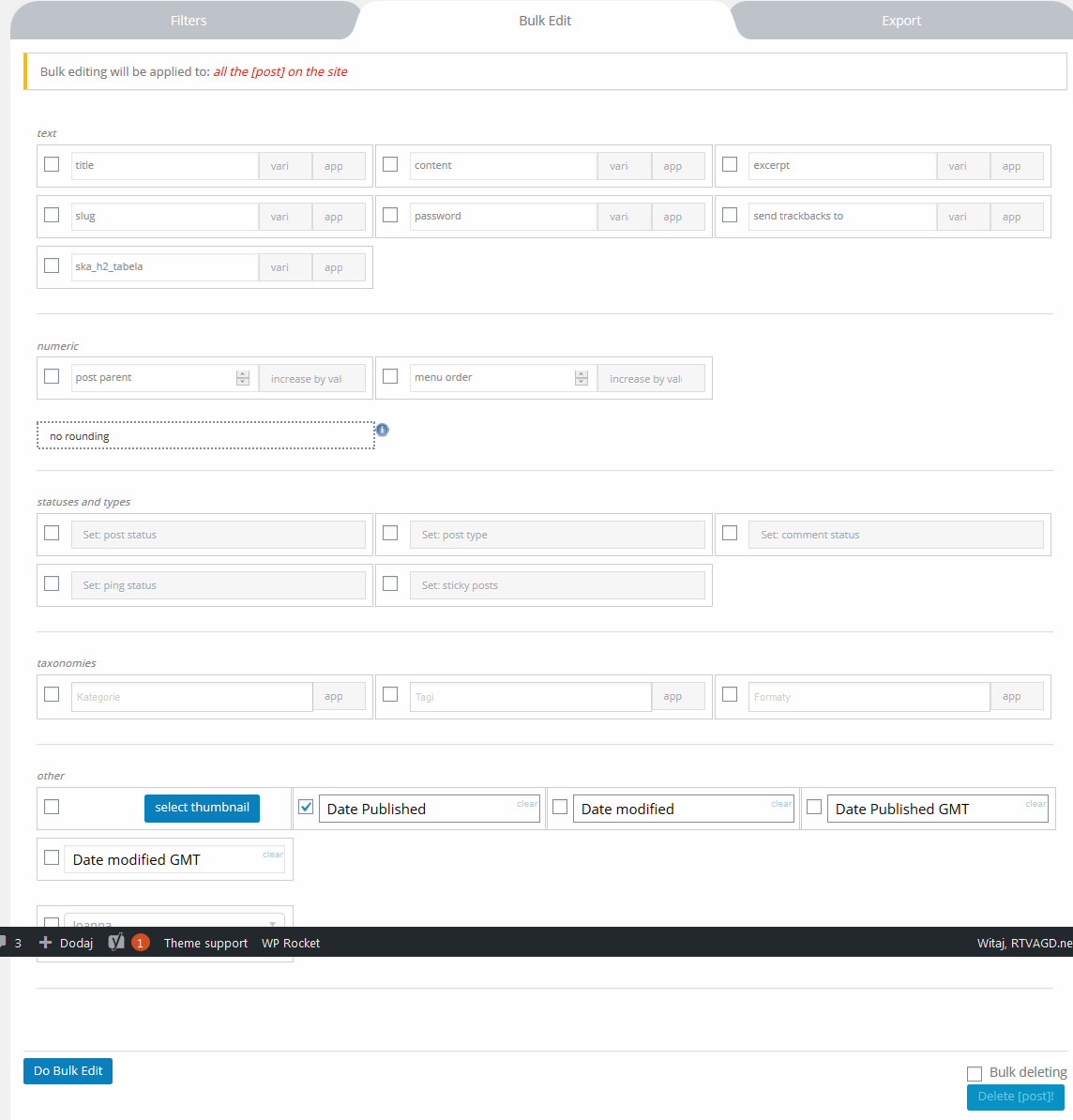Open increase by value dropdown for post parent
This screenshot has width=1073, height=1120.
tap(311, 379)
